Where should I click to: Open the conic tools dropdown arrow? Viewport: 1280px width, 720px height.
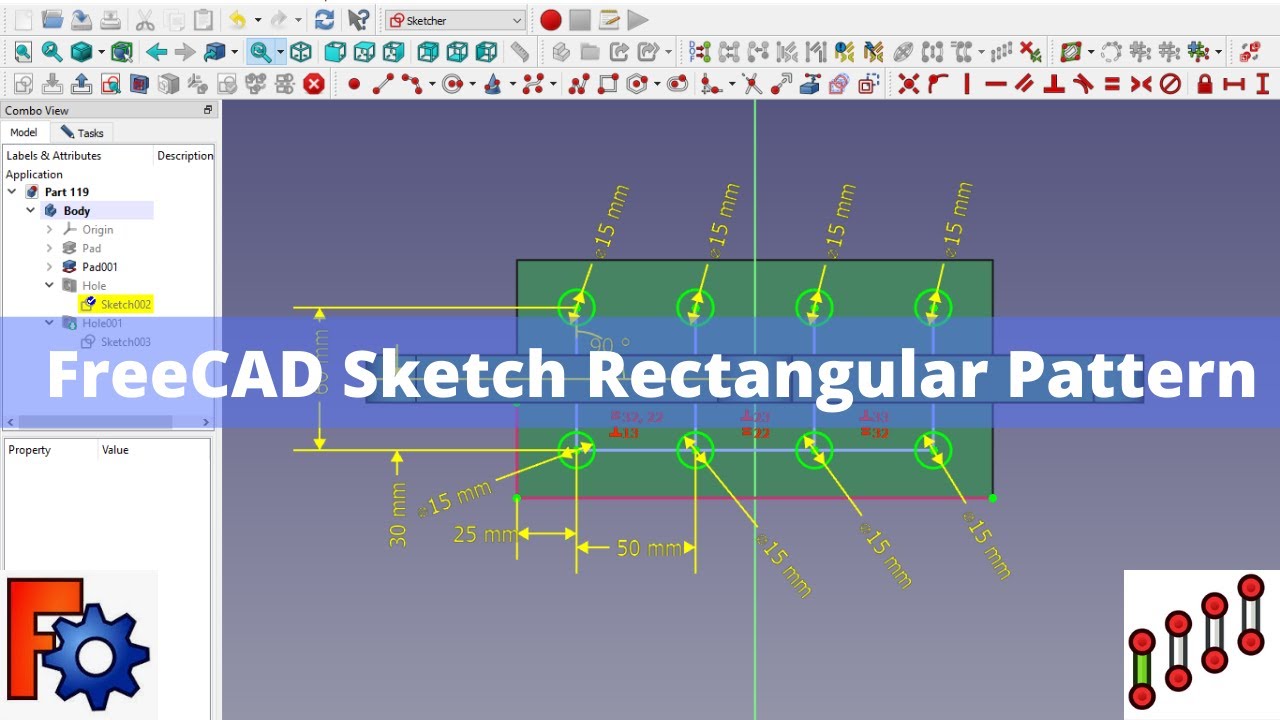[511, 84]
